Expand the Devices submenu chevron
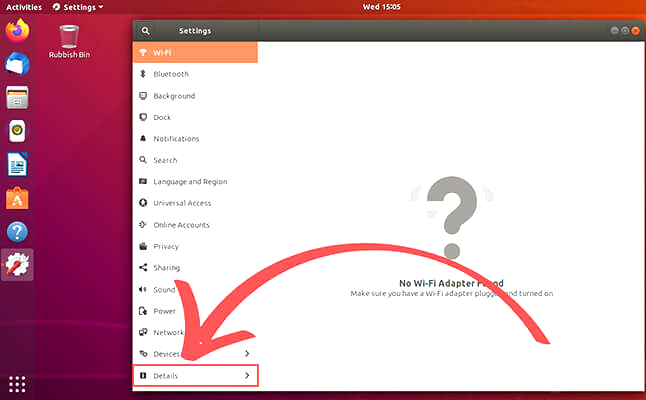Viewport: 646px width, 400px height. click(x=247, y=353)
